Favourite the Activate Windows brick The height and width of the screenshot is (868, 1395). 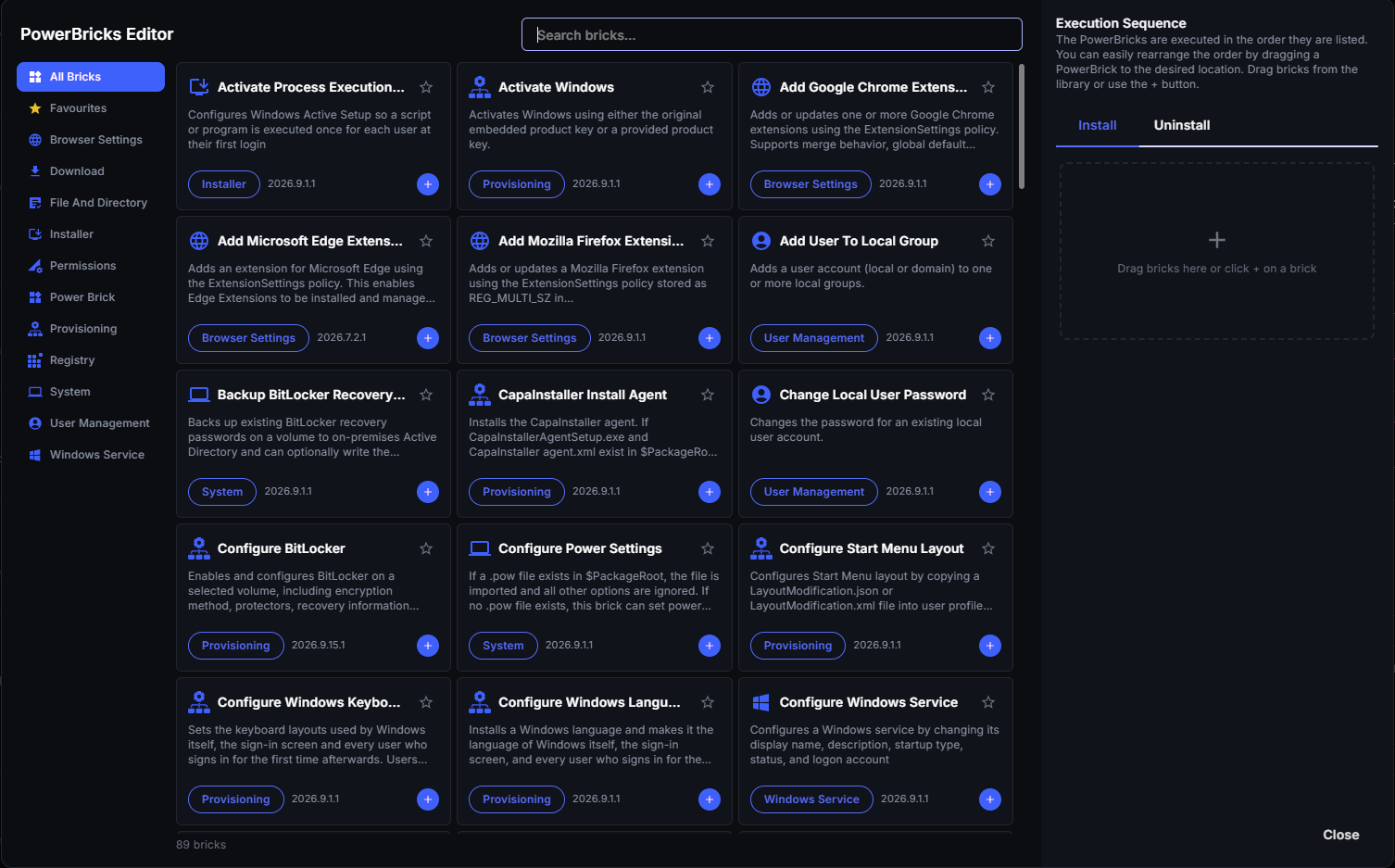point(707,87)
